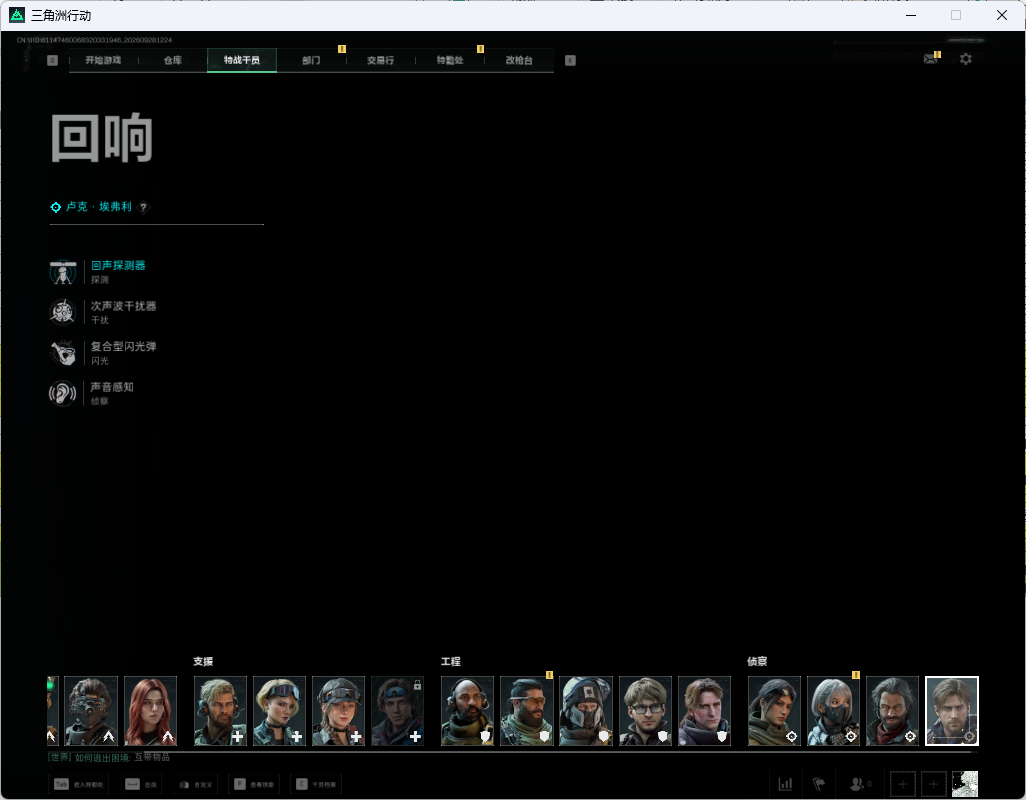The height and width of the screenshot is (800, 1026).
Task: Select the bald bearded engineer portrait
Action: click(x=468, y=711)
